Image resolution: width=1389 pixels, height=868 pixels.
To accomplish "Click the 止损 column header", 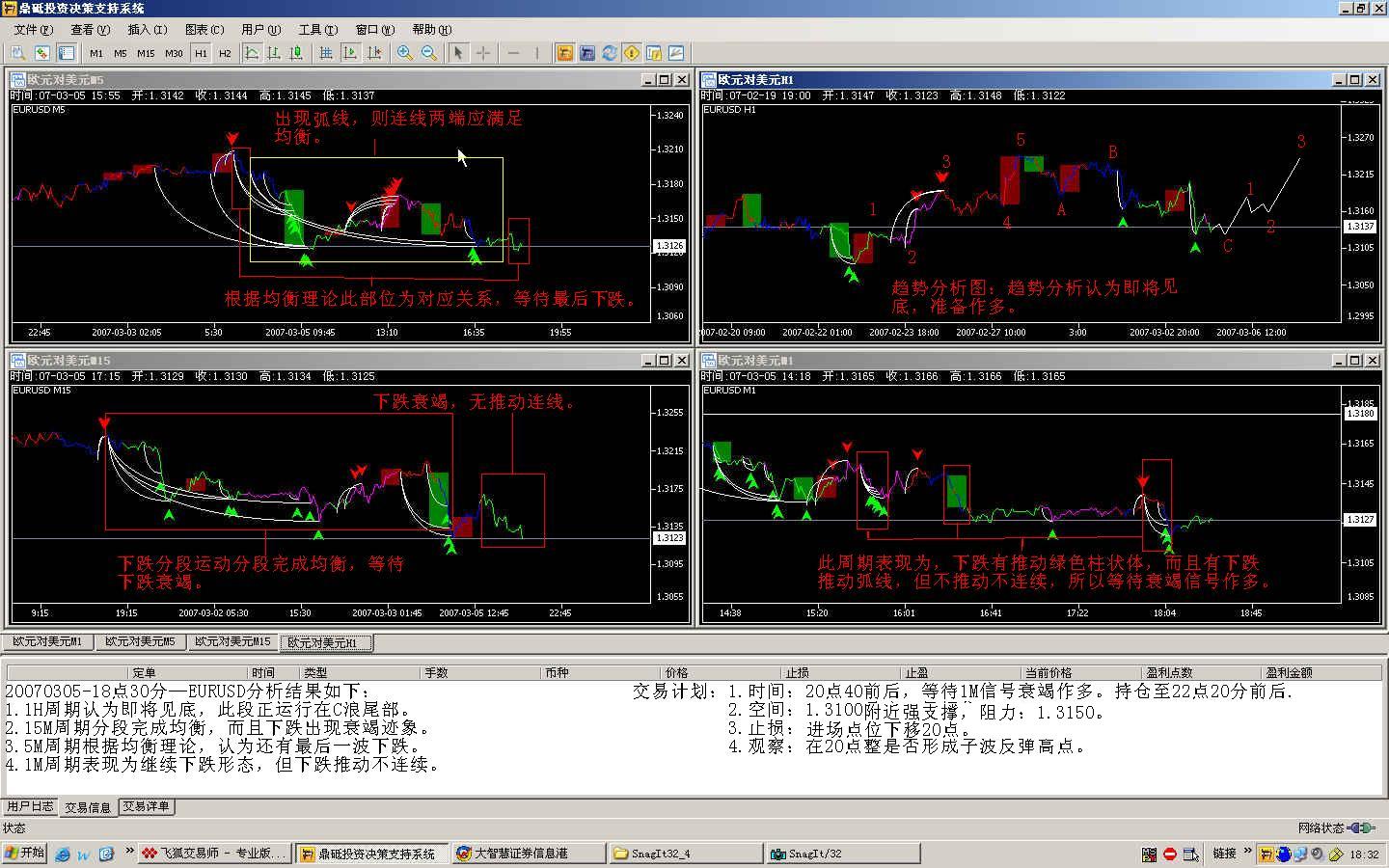I will coord(842,672).
